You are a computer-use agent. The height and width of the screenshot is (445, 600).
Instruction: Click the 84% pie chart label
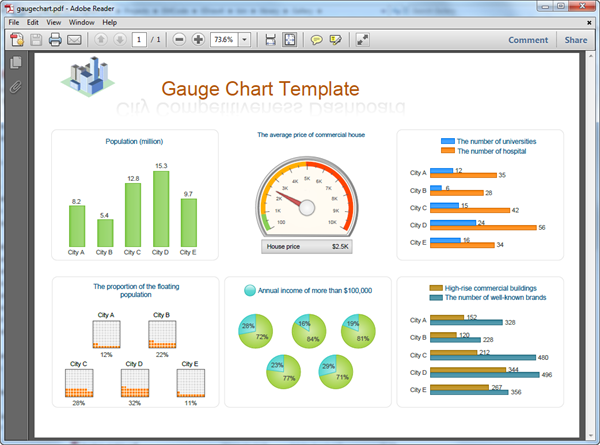(x=313, y=339)
